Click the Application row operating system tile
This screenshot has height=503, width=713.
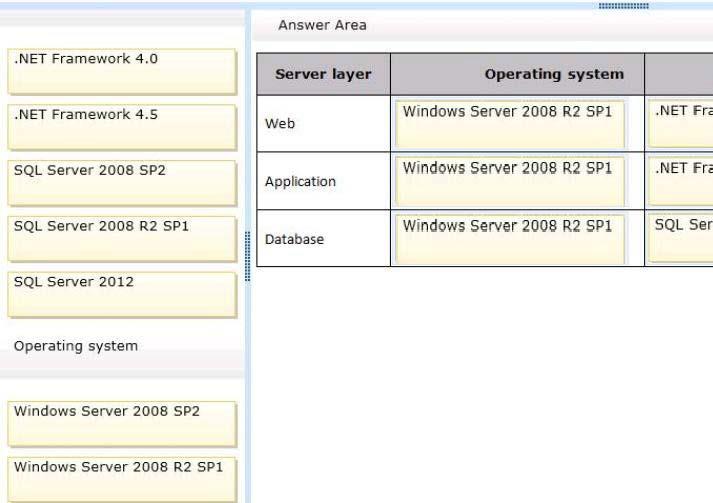[x=510, y=181]
